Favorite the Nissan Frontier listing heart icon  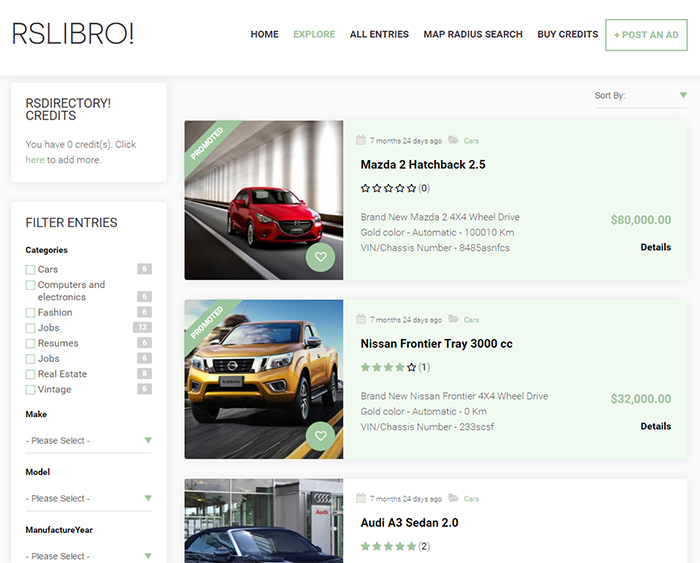point(321,436)
